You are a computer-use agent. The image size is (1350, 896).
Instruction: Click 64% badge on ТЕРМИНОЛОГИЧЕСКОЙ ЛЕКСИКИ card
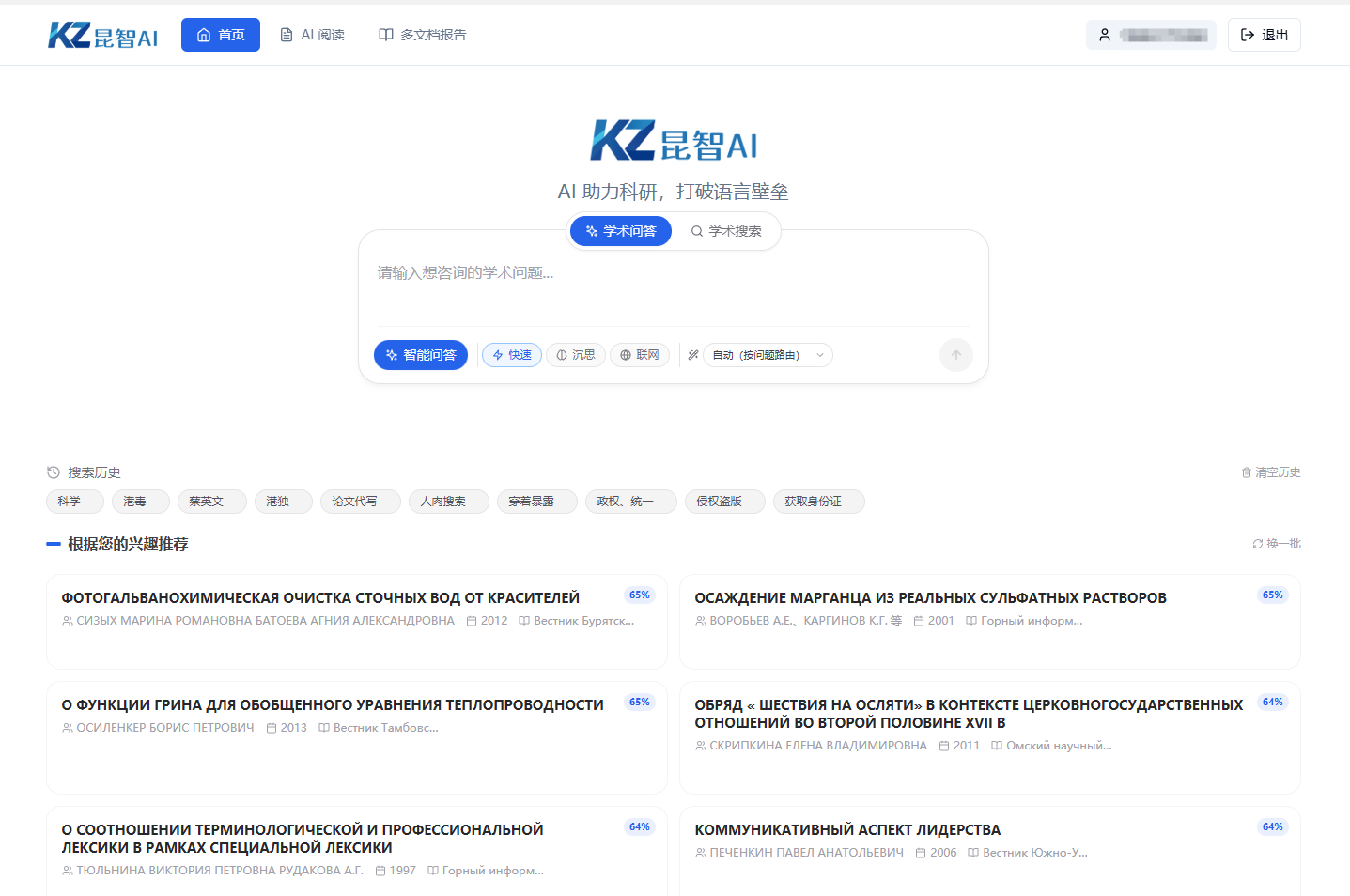(x=640, y=827)
